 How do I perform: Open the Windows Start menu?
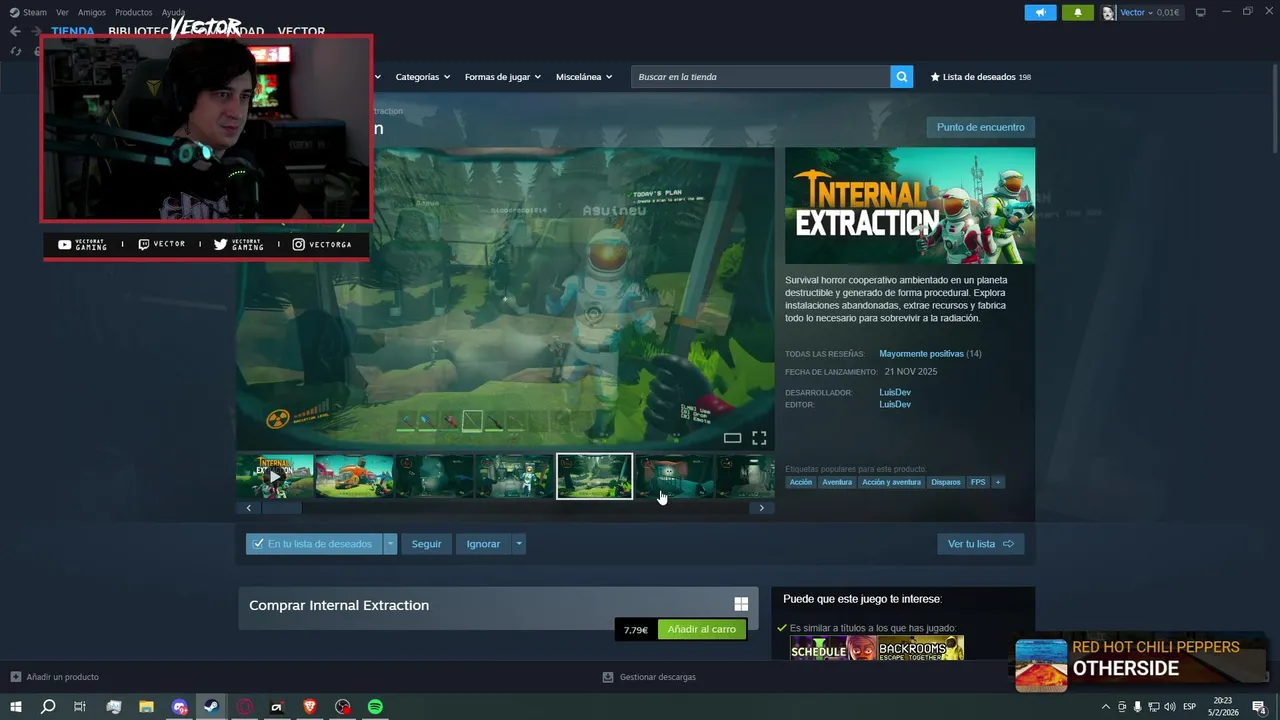(x=16, y=707)
